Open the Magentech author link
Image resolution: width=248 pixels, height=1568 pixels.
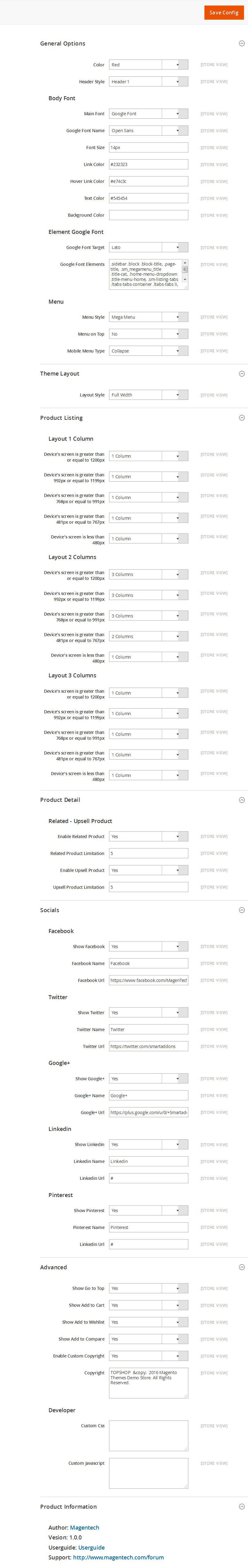(x=84, y=1528)
